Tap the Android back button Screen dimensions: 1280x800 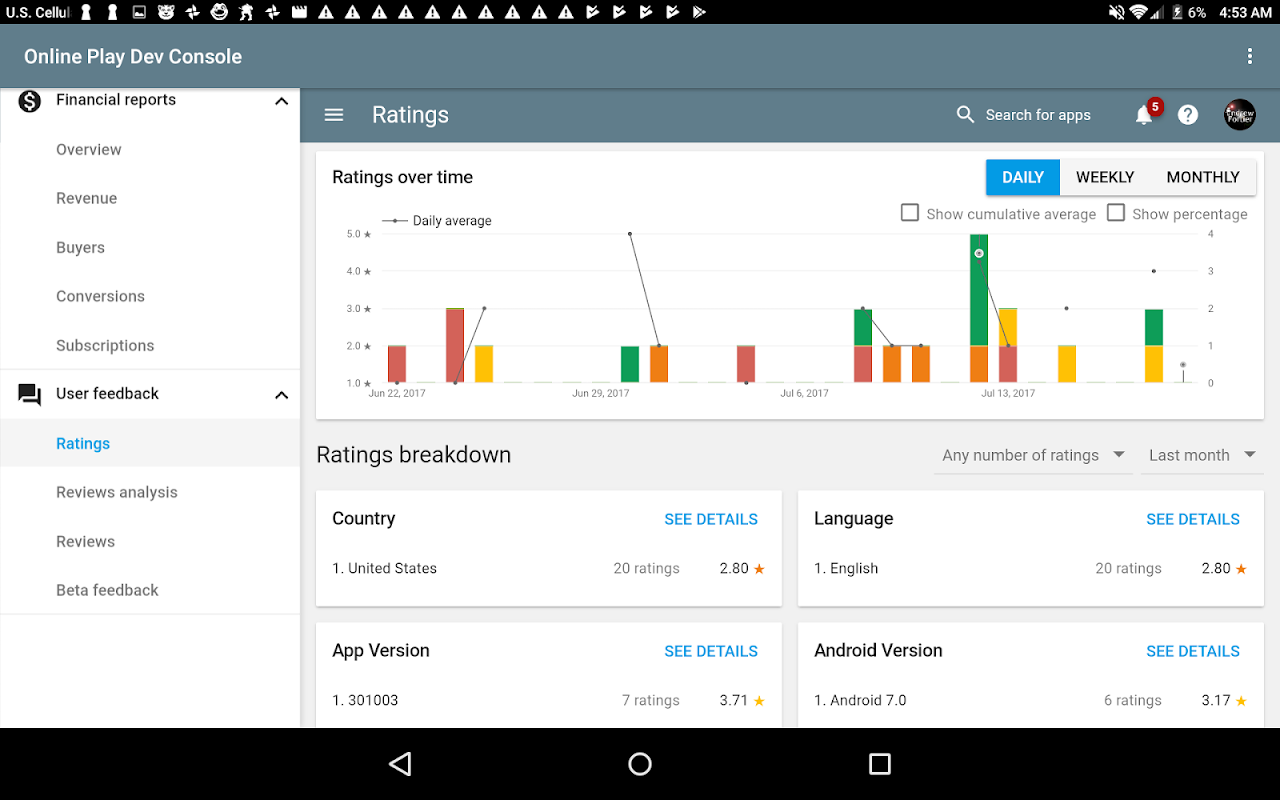[x=400, y=764]
